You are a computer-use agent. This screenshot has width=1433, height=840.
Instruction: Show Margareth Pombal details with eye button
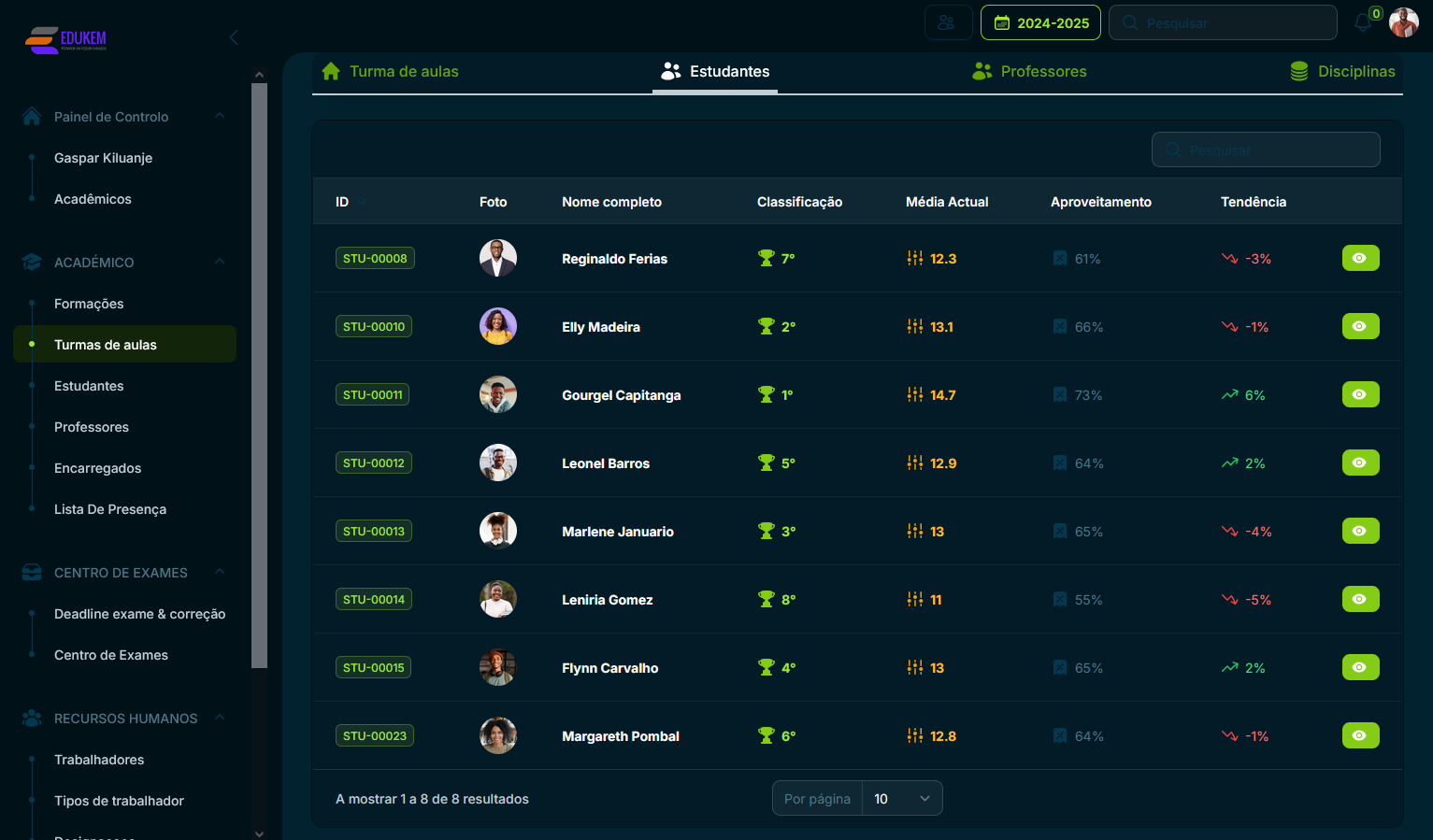1360,735
